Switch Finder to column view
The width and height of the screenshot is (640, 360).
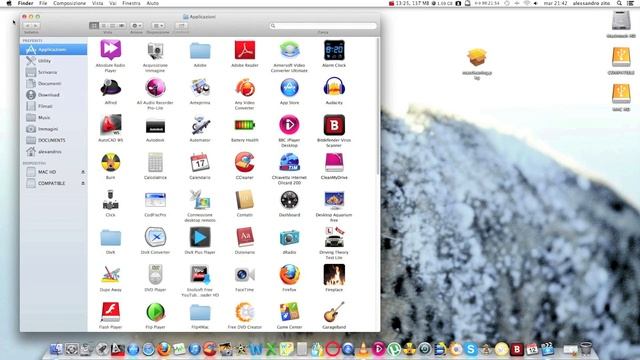(x=112, y=26)
